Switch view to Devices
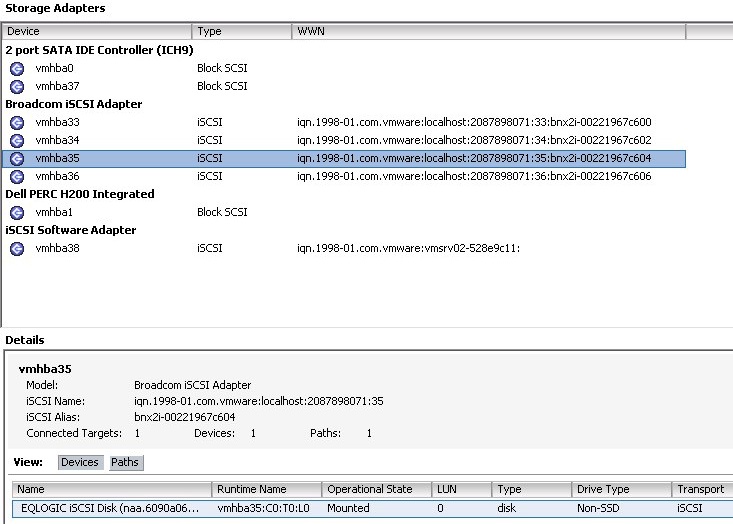The width and height of the screenshot is (733, 524). click(80, 462)
